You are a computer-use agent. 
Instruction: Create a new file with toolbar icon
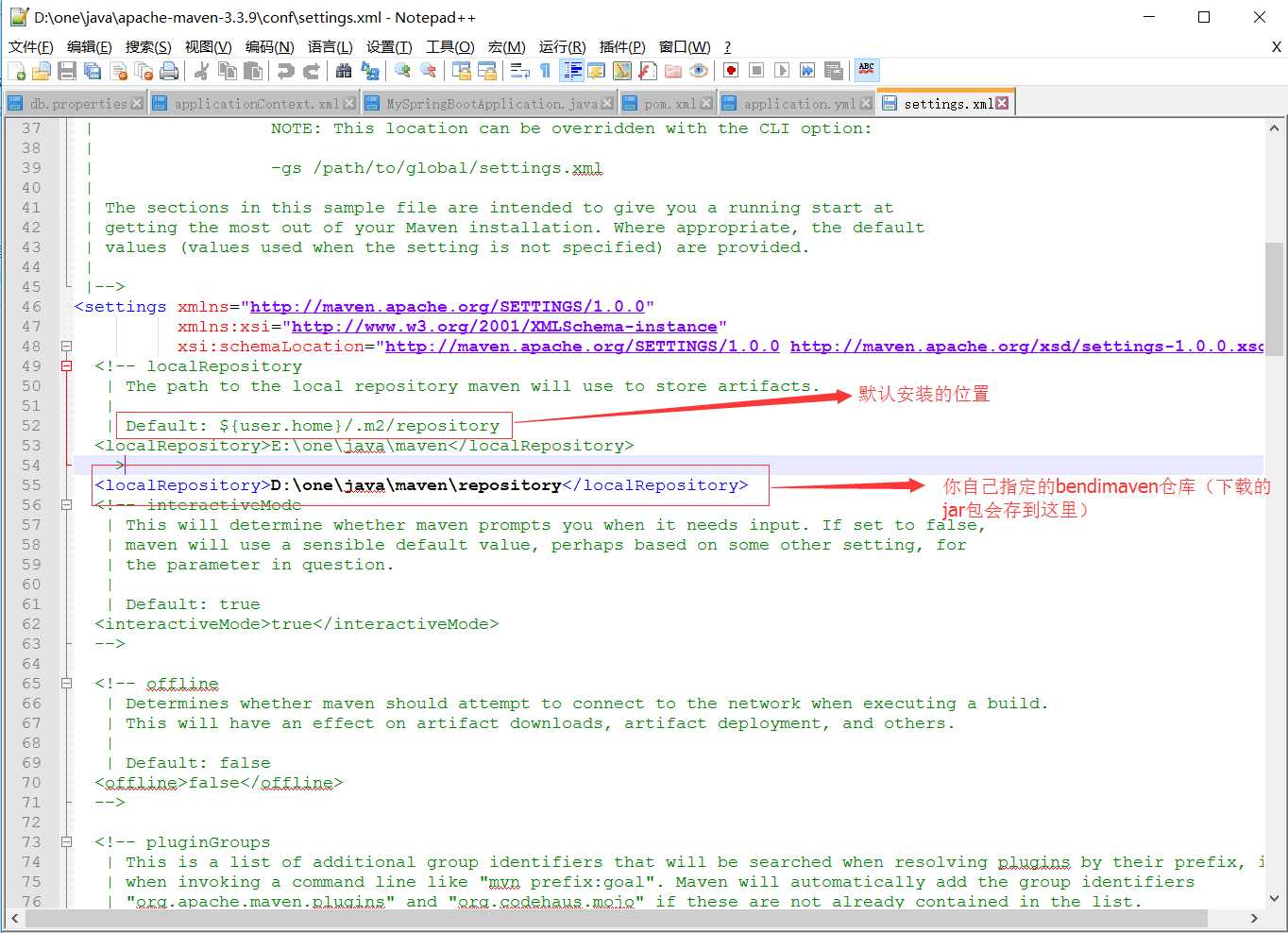pos(17,71)
